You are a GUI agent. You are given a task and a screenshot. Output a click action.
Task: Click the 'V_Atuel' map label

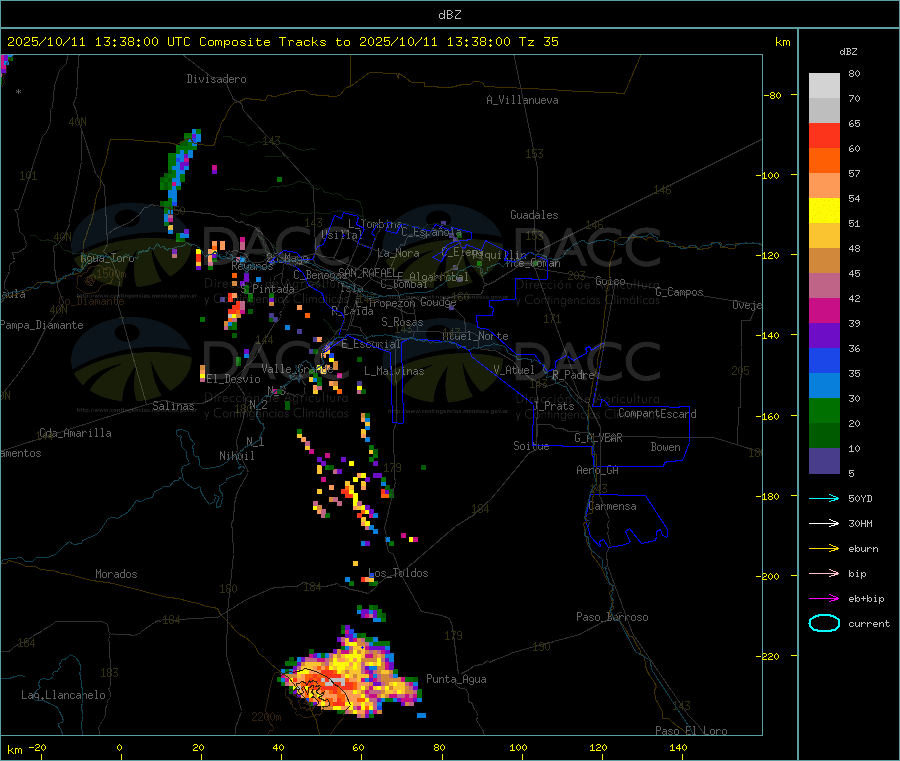[x=514, y=370]
